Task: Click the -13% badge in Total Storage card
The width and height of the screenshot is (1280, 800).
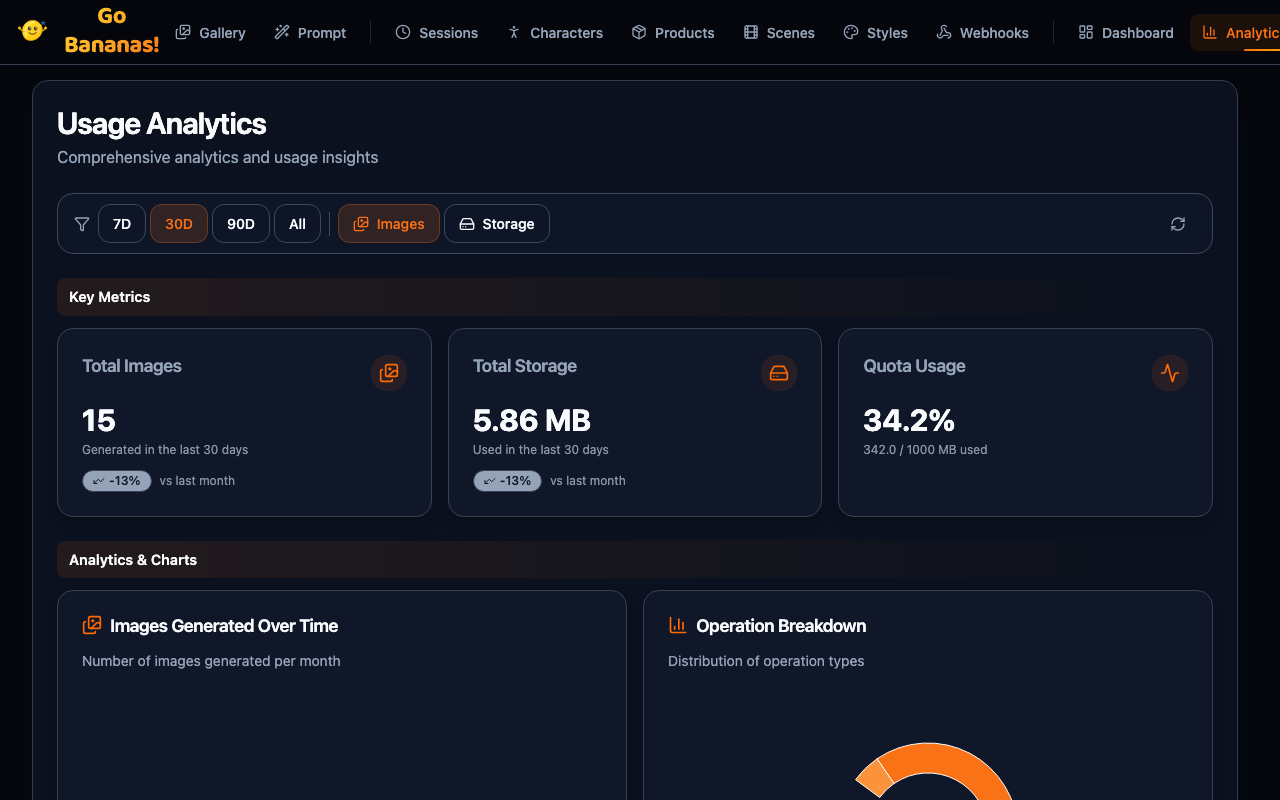Action: pos(507,481)
